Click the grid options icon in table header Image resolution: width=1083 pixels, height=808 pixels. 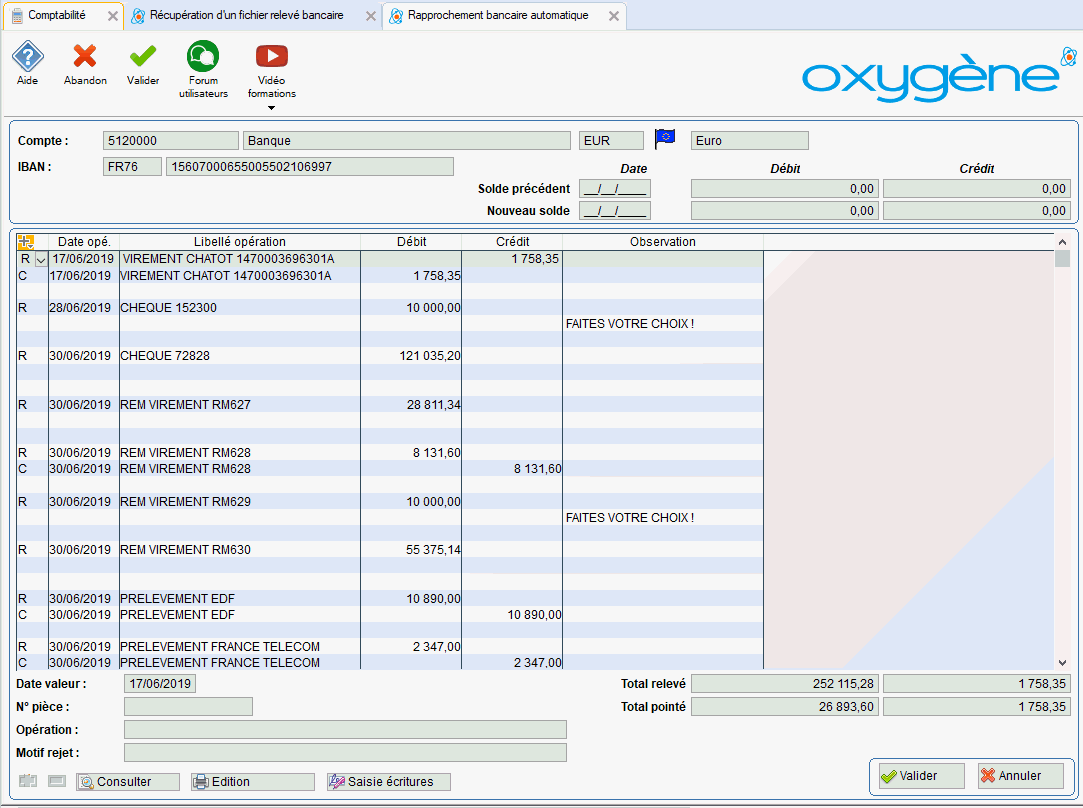pyautogui.click(x=26, y=241)
